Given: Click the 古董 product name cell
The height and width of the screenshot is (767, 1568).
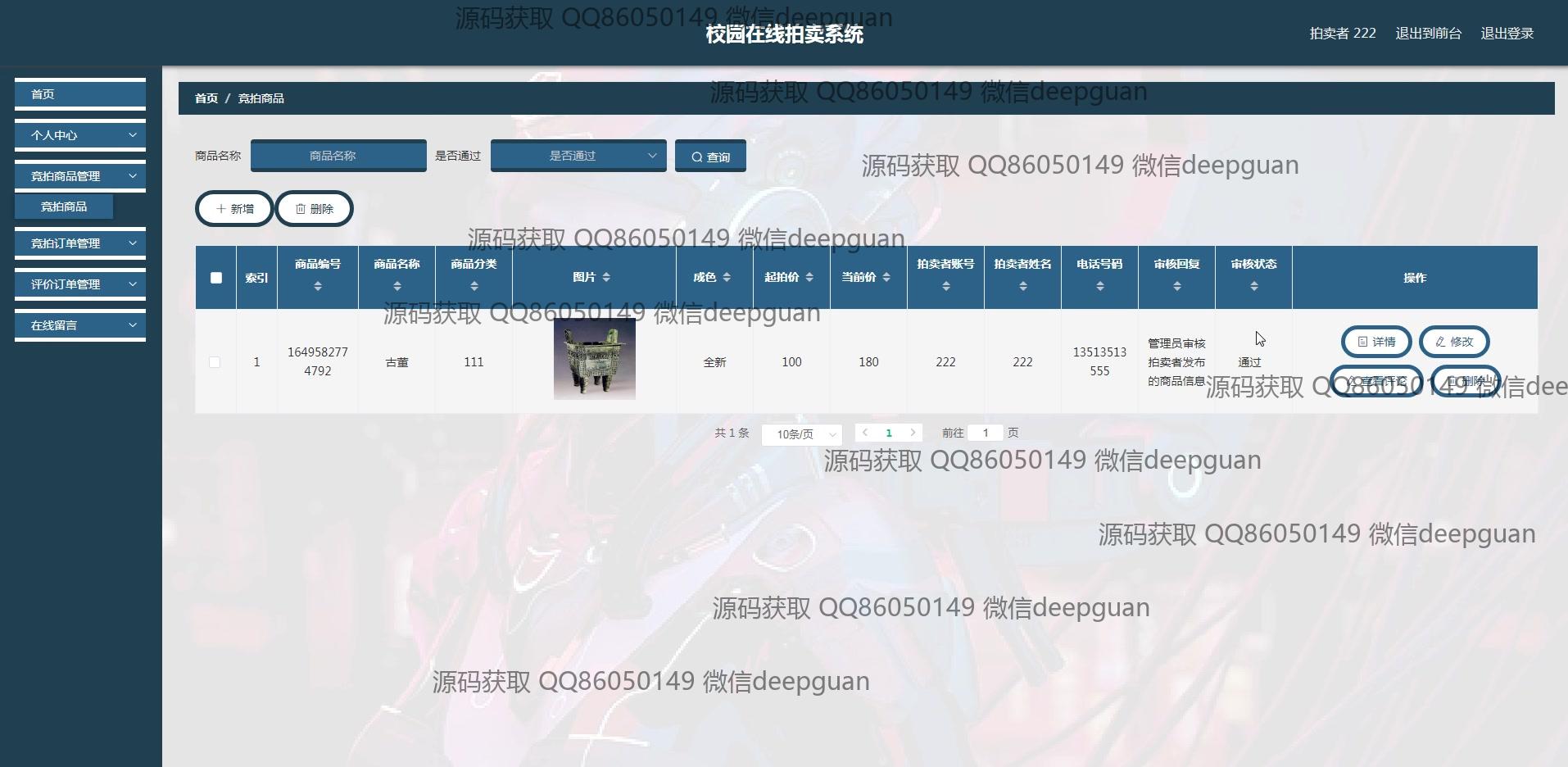Looking at the screenshot, I should (x=397, y=362).
